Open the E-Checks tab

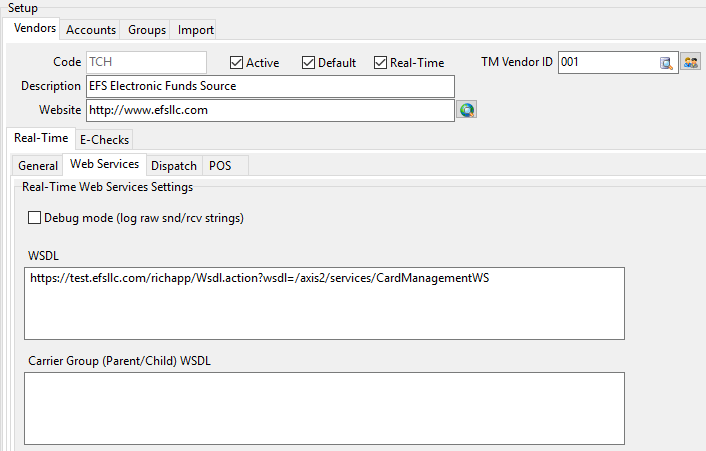104,140
